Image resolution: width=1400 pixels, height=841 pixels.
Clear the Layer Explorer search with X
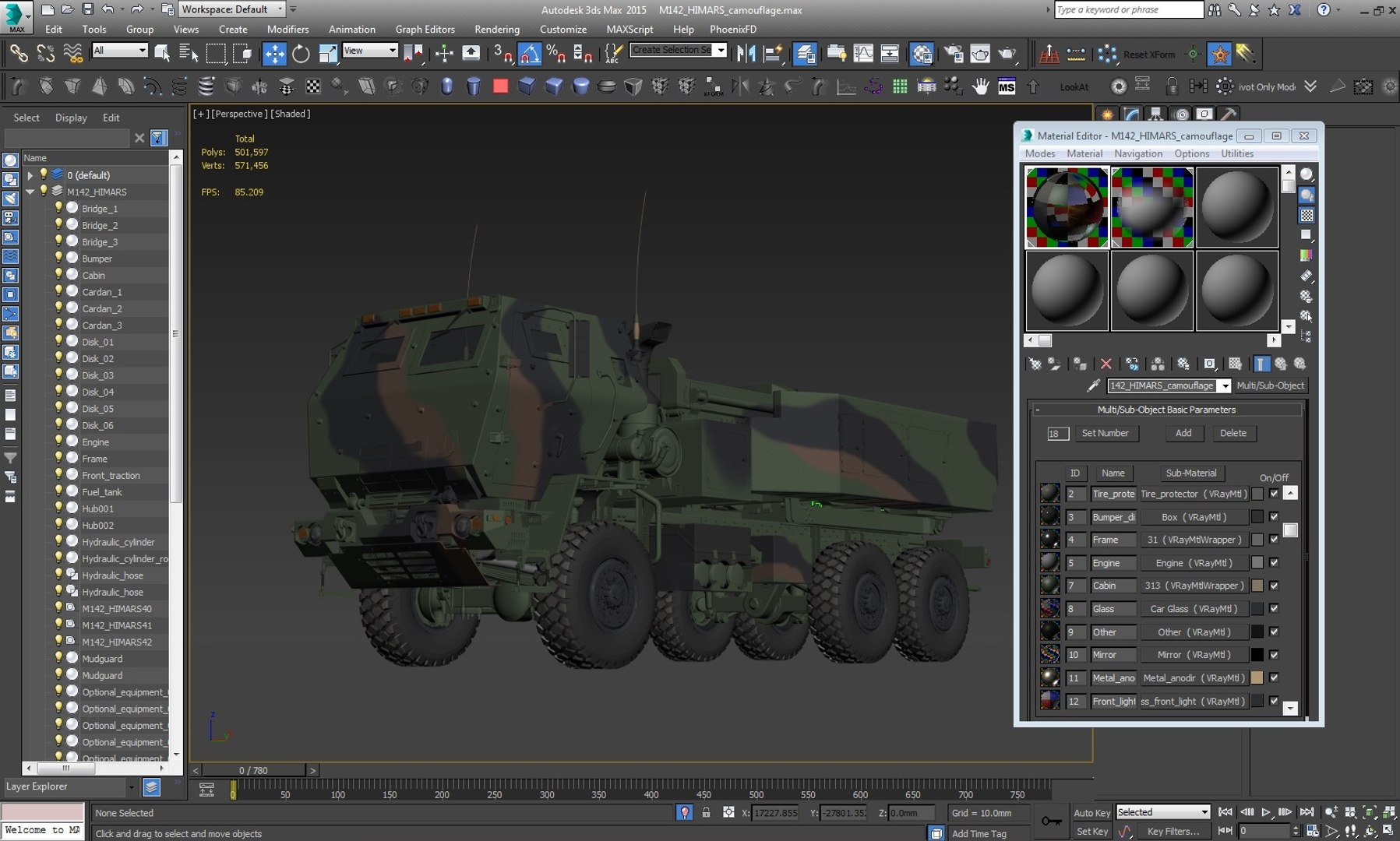tap(139, 138)
